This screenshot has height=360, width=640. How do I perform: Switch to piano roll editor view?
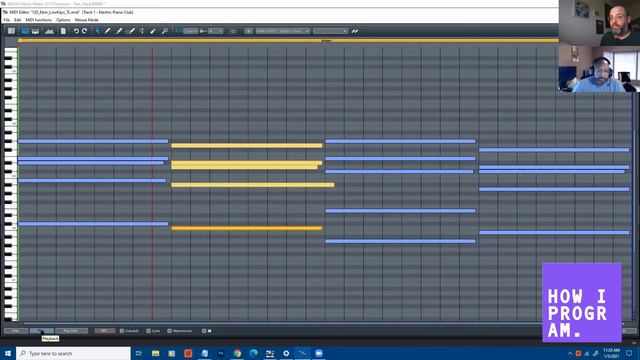(x=25, y=31)
